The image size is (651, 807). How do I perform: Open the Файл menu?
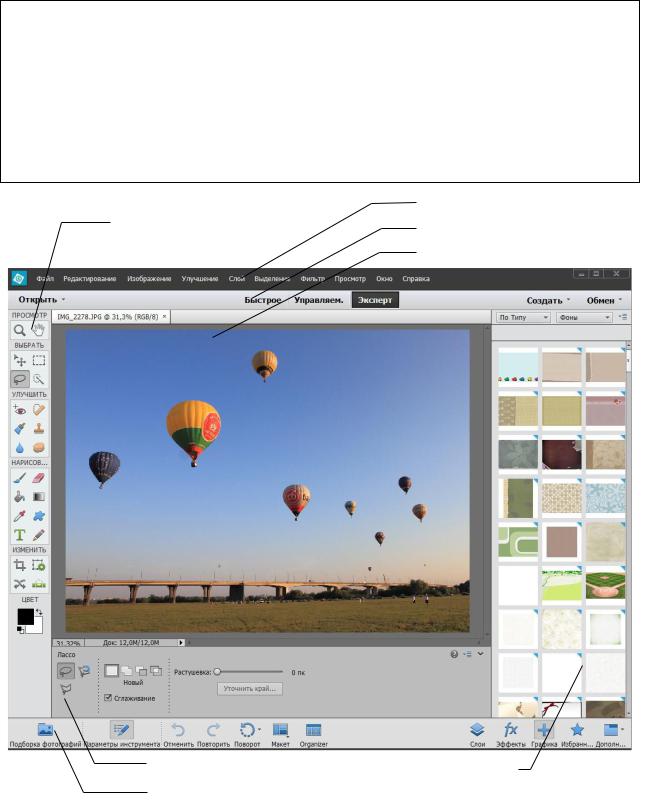point(45,278)
